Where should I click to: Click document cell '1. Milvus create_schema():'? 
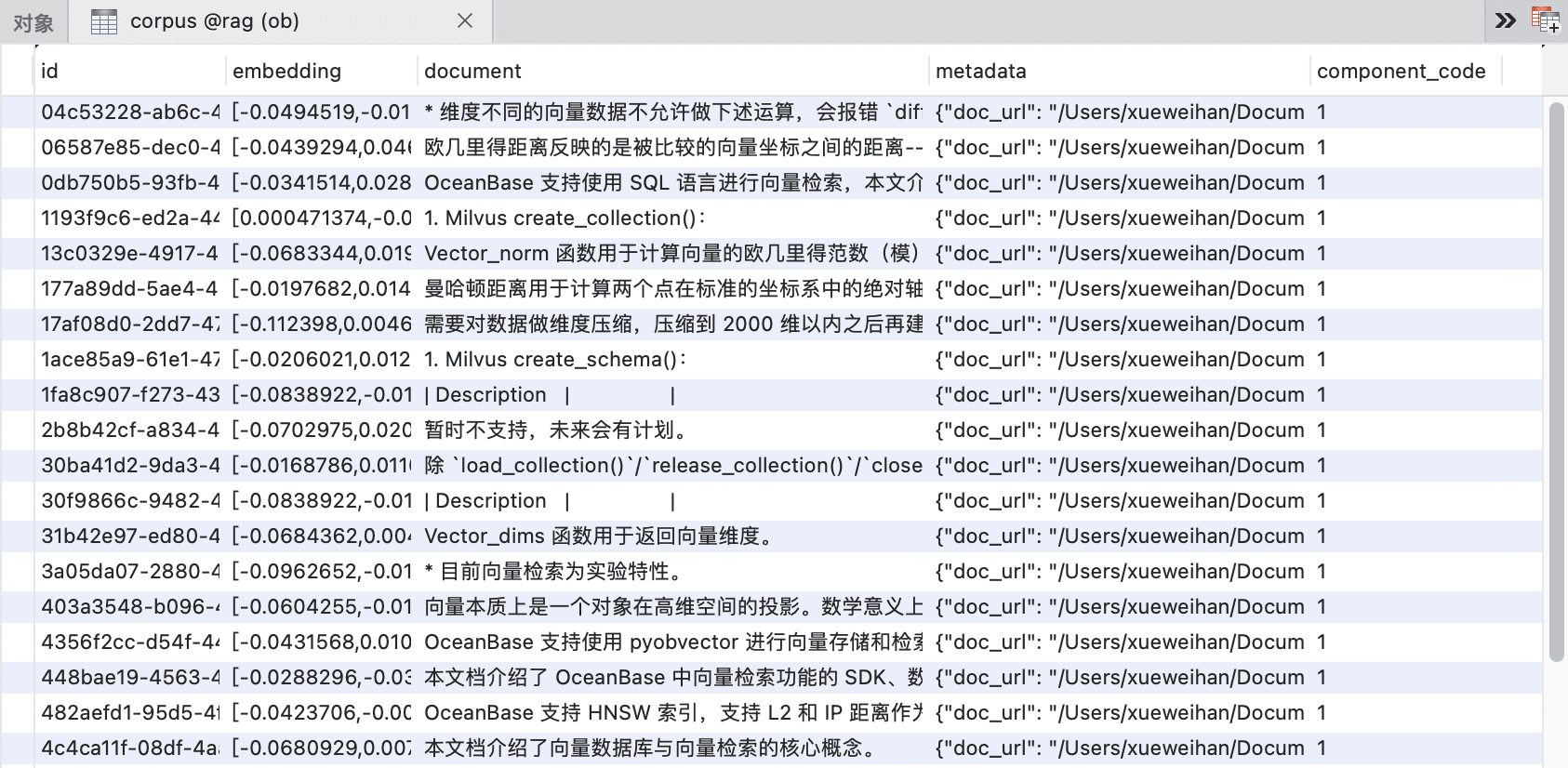(x=673, y=359)
